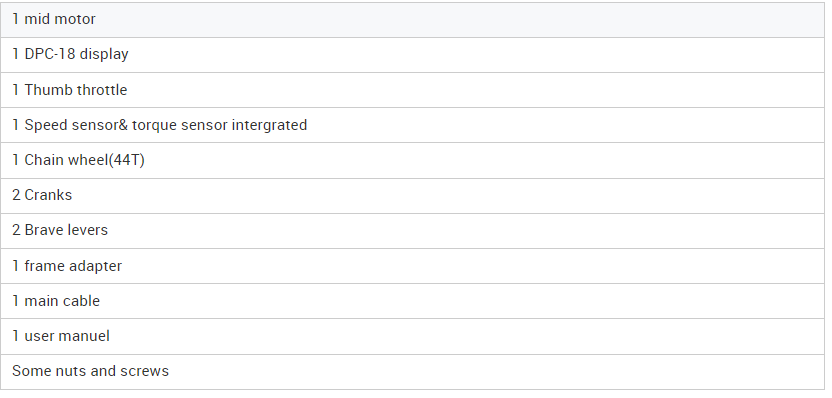The image size is (832, 398).
Task: Click the word "adapter" in frame row
Action: point(95,266)
